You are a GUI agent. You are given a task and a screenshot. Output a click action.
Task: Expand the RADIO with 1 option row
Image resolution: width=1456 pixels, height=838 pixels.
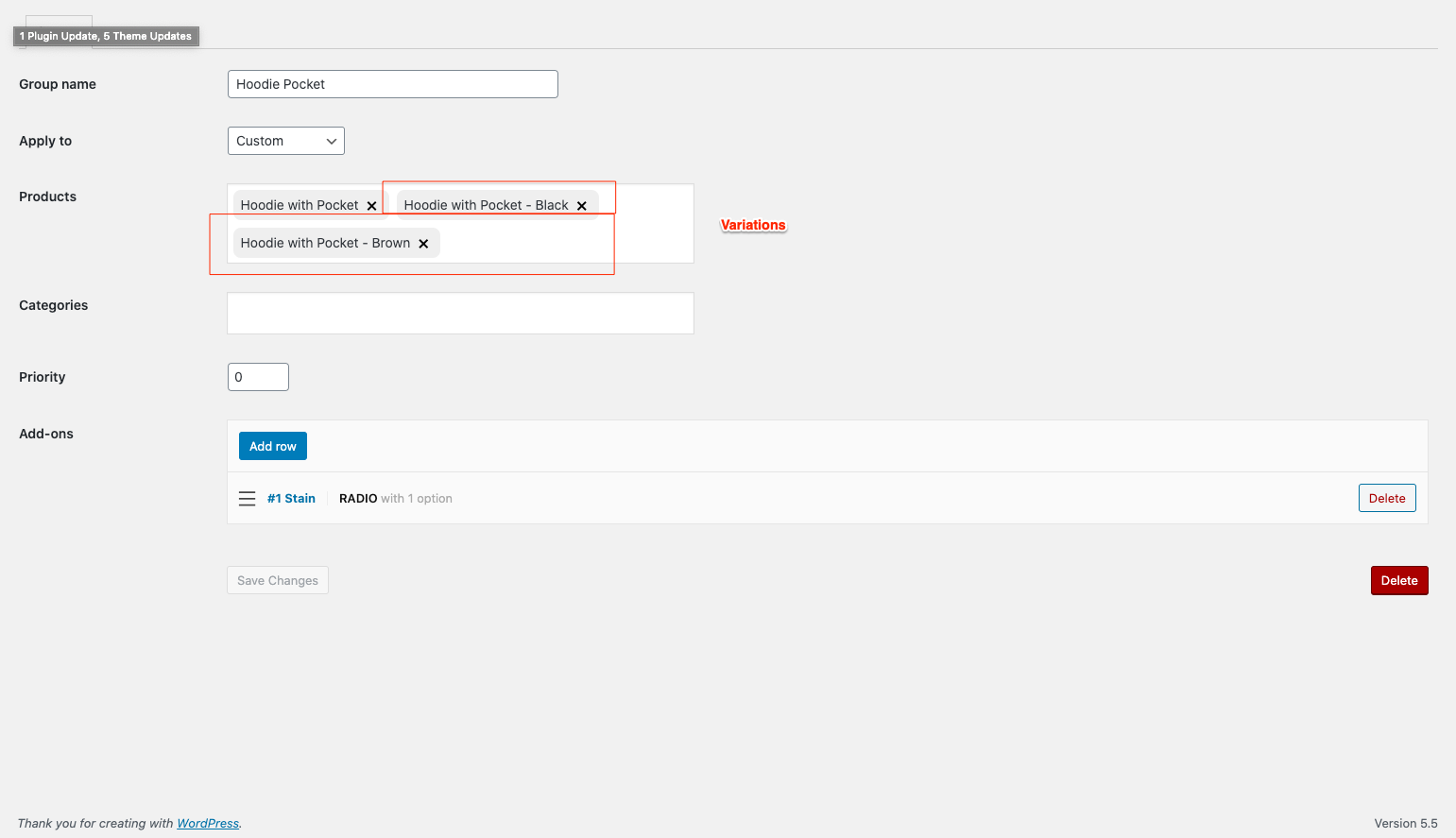(x=396, y=499)
